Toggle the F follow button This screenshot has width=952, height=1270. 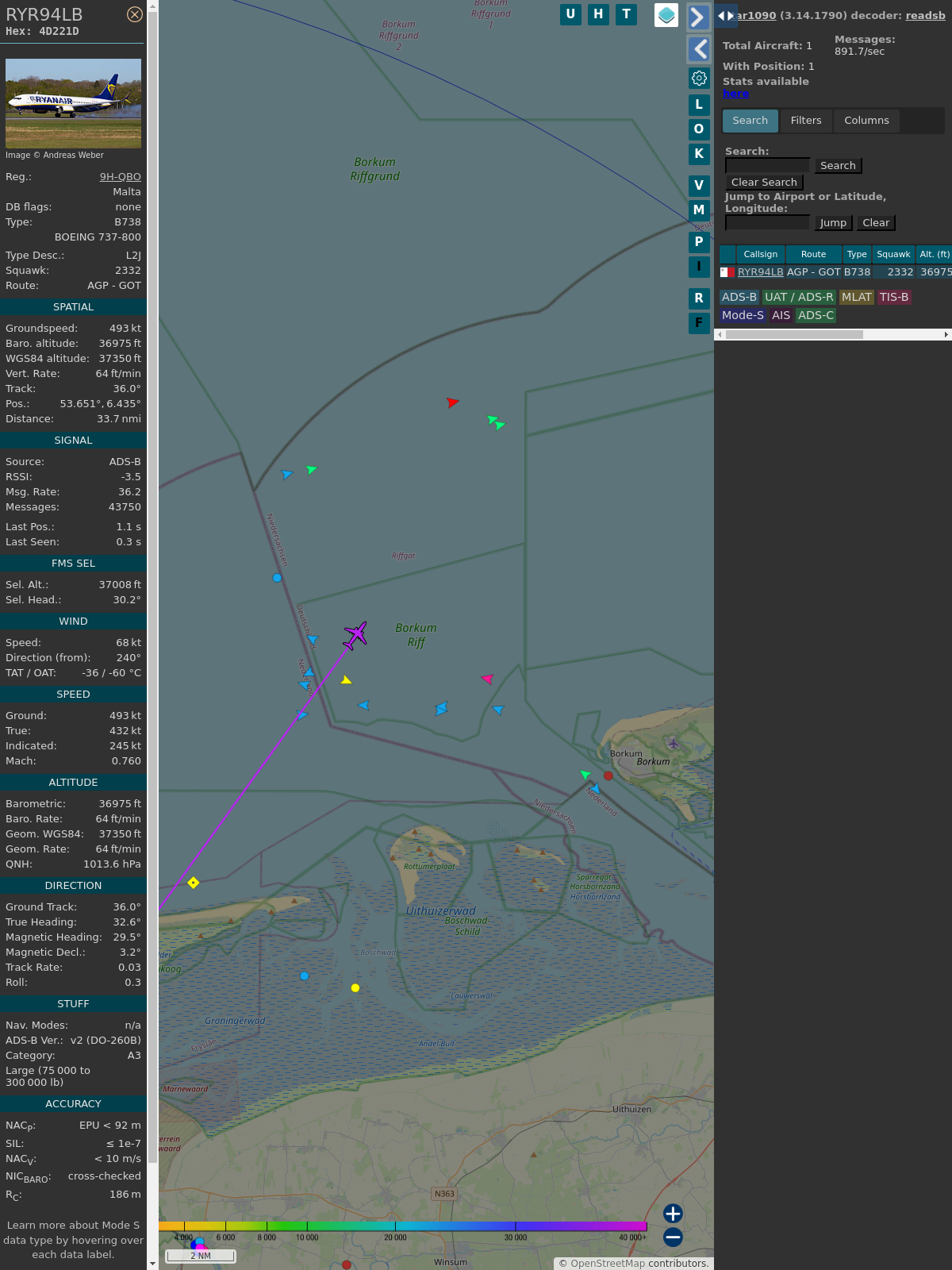(x=699, y=322)
